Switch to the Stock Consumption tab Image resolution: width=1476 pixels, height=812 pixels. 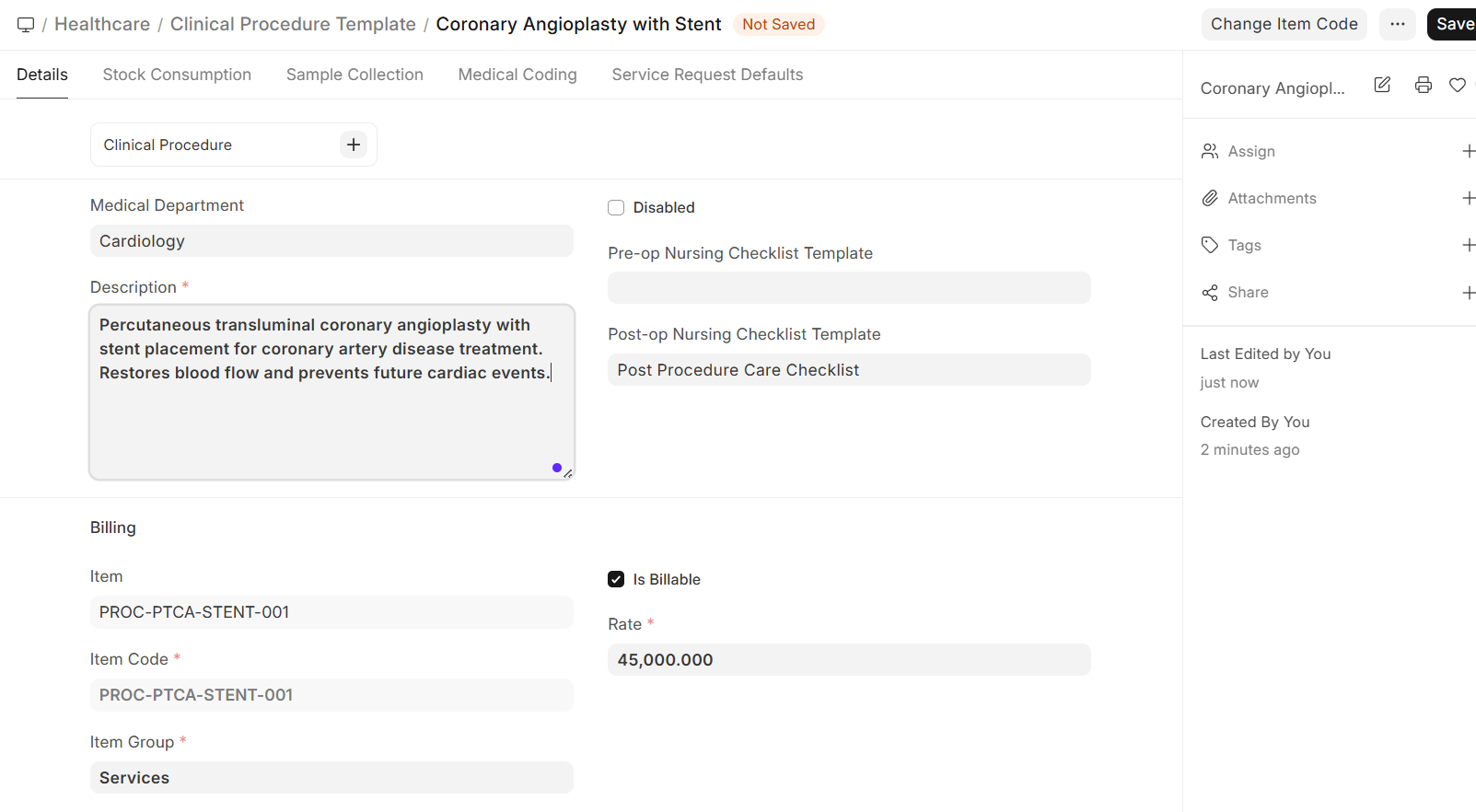(x=177, y=75)
